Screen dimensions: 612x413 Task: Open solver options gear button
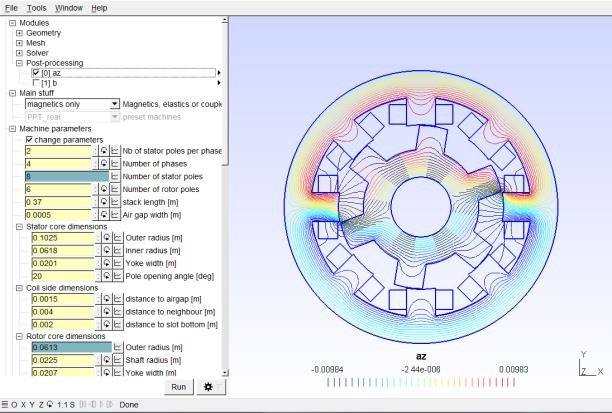210,386
